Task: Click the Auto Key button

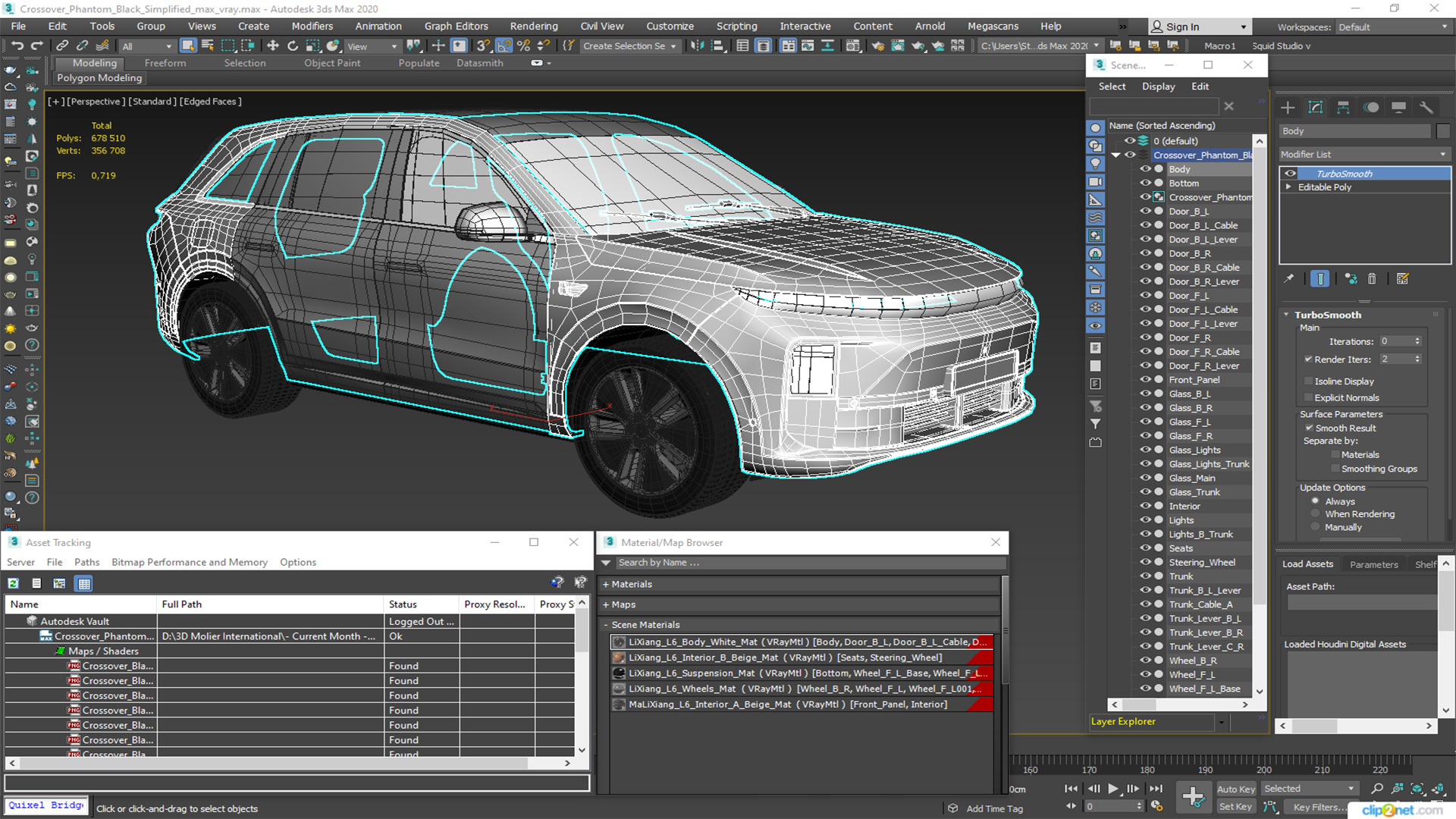Action: (1236, 789)
